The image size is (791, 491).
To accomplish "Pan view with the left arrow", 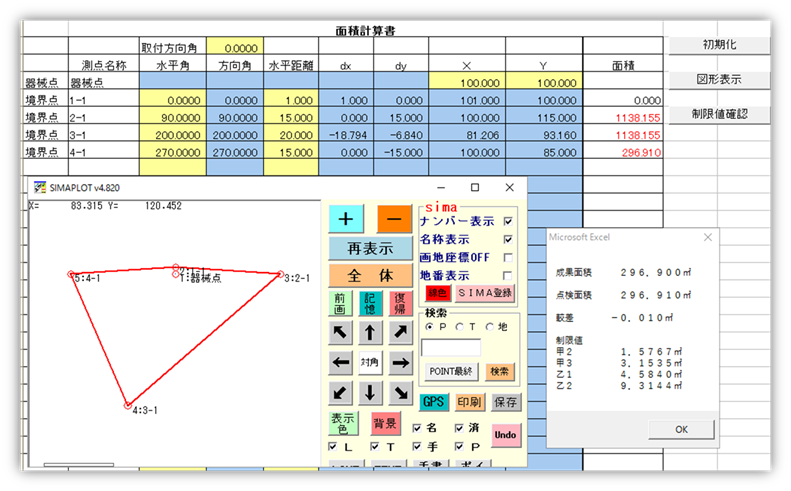I will pyautogui.click(x=340, y=362).
